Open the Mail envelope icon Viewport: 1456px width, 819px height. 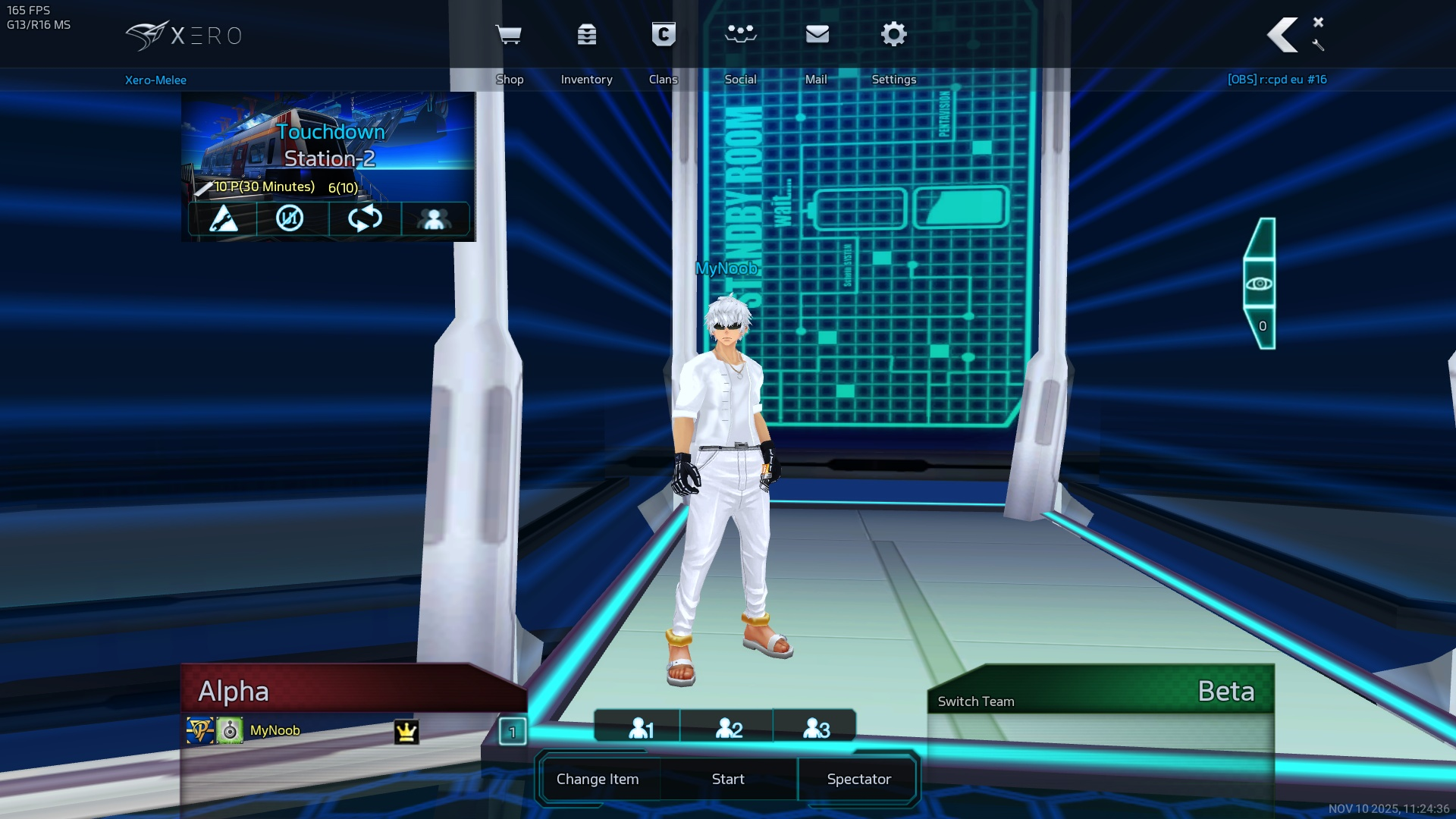[x=817, y=35]
